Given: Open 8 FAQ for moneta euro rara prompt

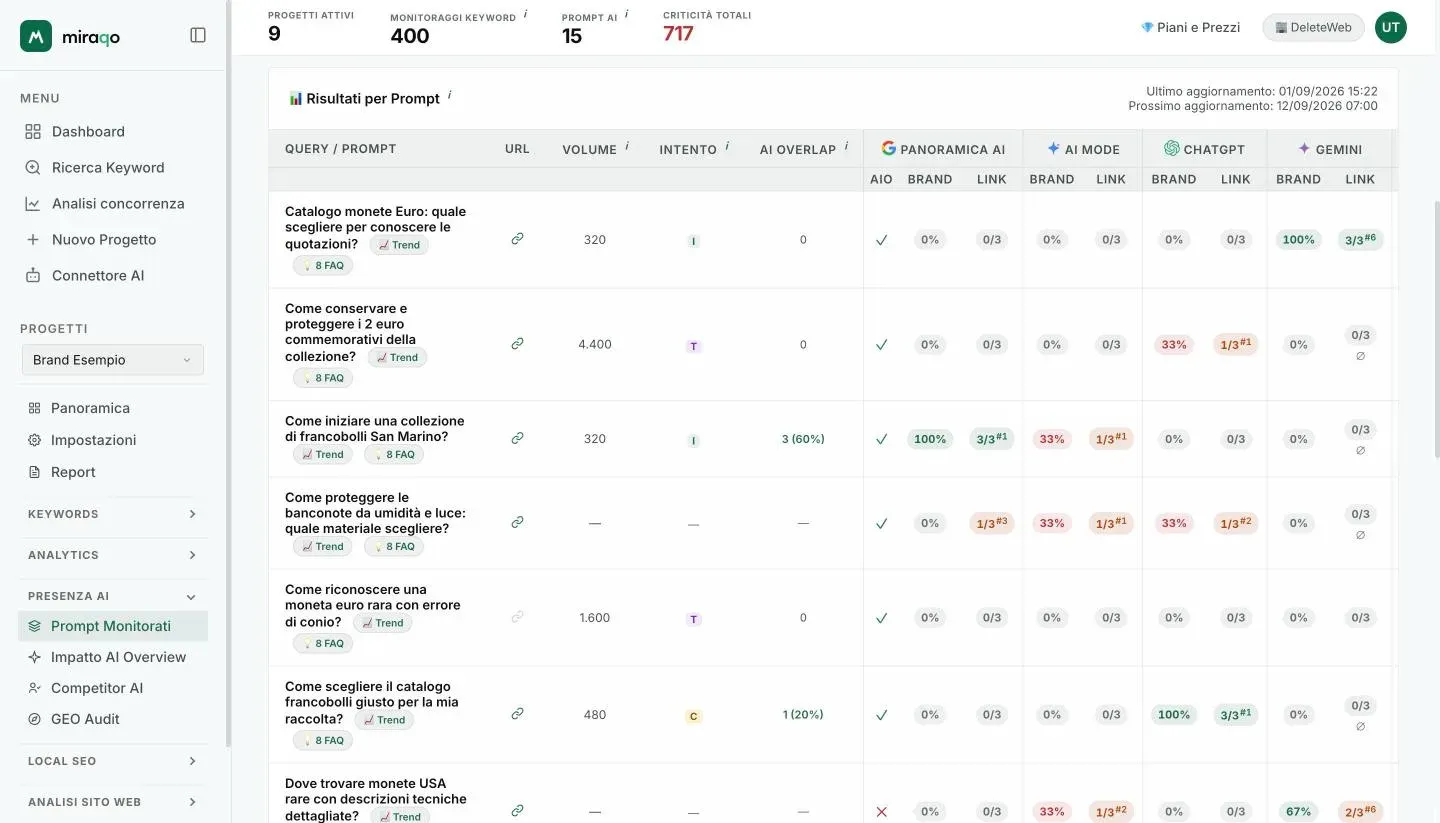Looking at the screenshot, I should tap(323, 644).
